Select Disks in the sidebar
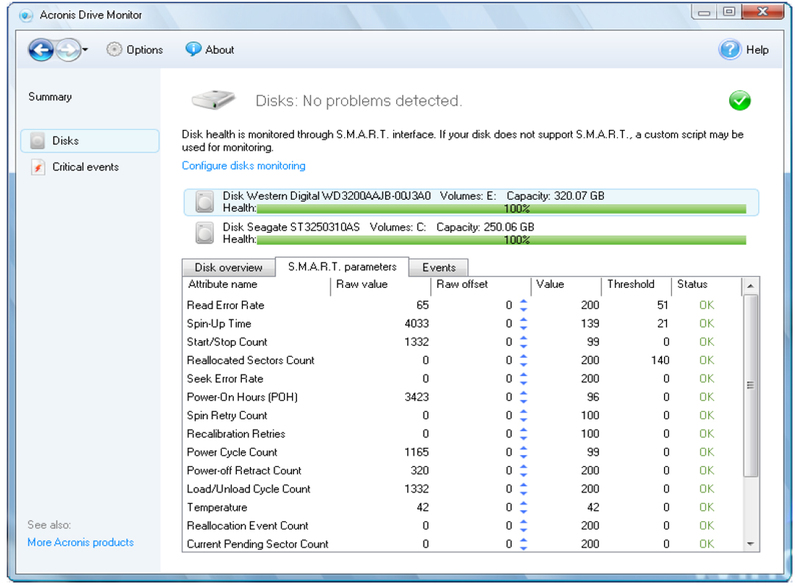800x586 pixels. [90, 141]
